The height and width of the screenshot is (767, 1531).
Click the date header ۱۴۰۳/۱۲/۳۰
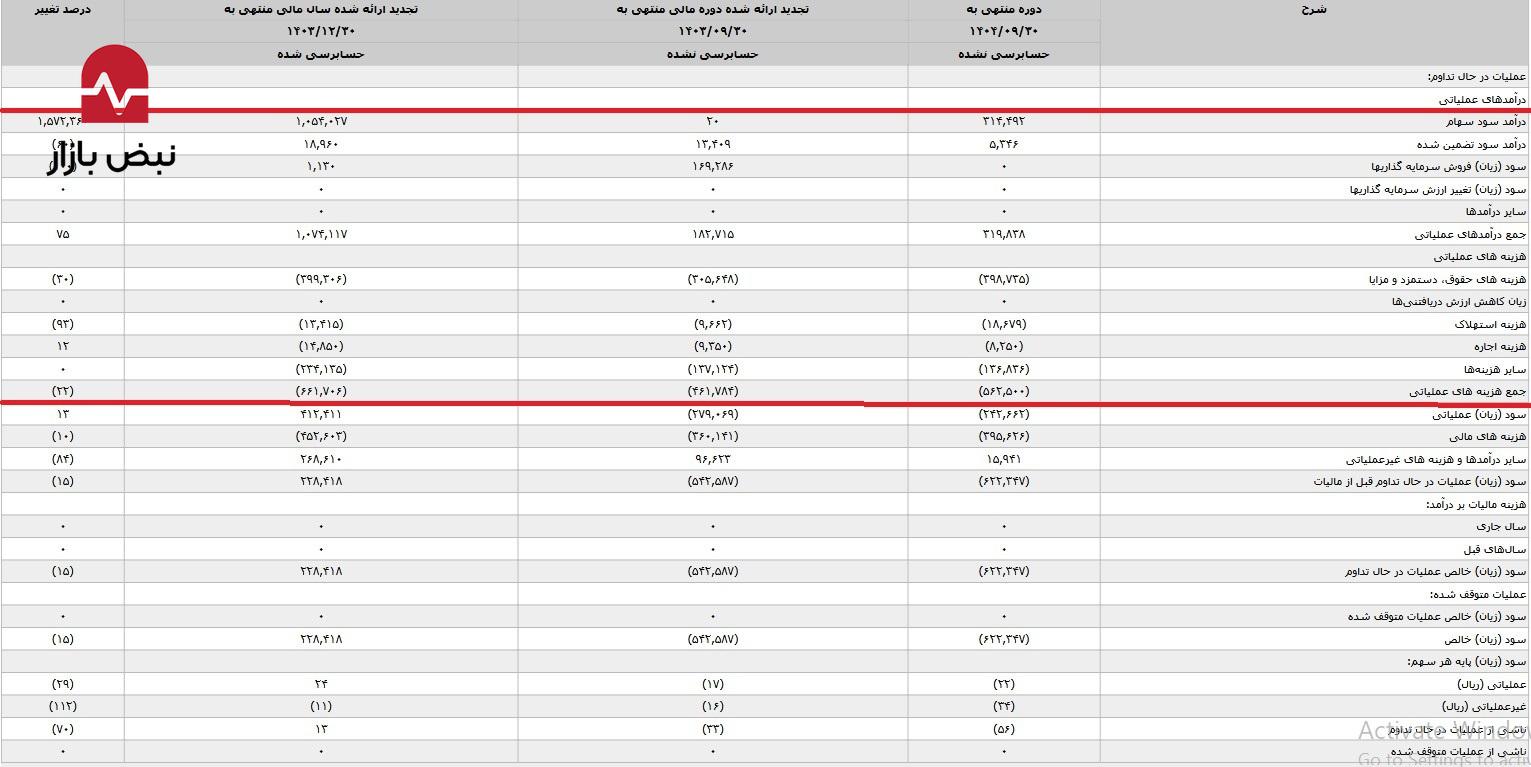[x=321, y=31]
